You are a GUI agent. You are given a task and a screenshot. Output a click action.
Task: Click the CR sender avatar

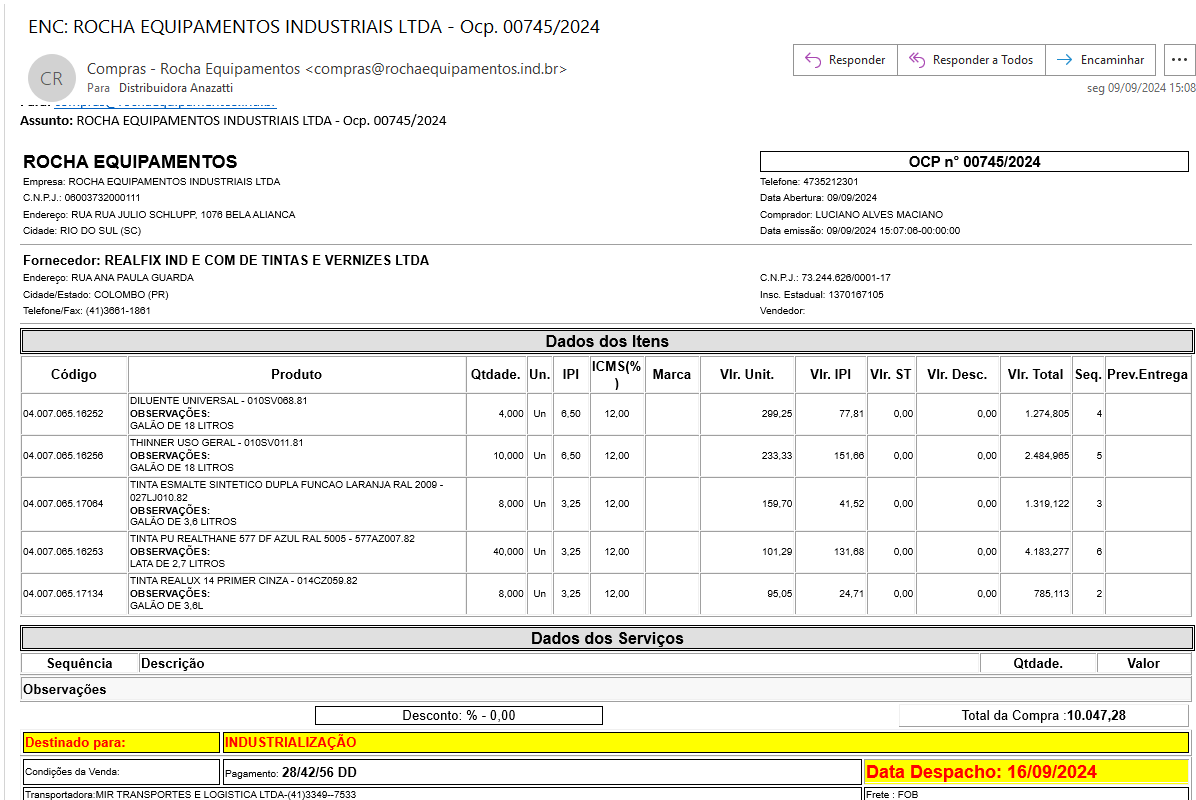point(51,78)
